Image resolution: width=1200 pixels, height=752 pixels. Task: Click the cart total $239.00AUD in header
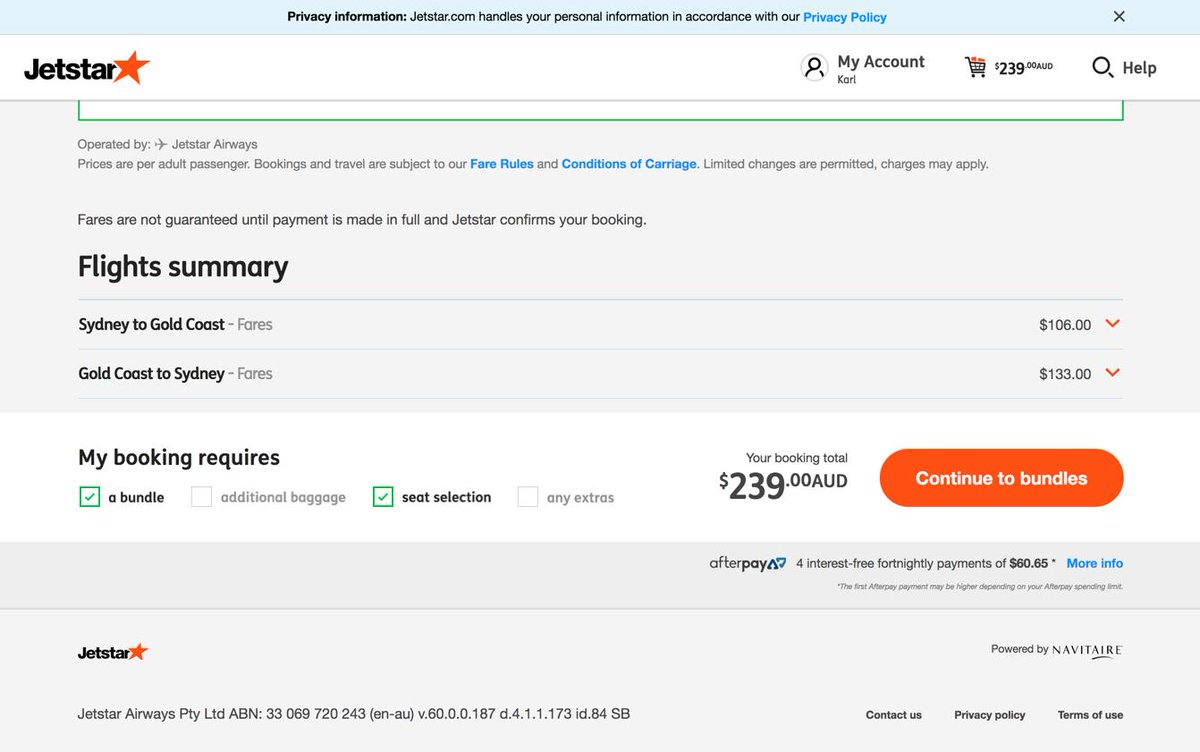coord(1024,68)
